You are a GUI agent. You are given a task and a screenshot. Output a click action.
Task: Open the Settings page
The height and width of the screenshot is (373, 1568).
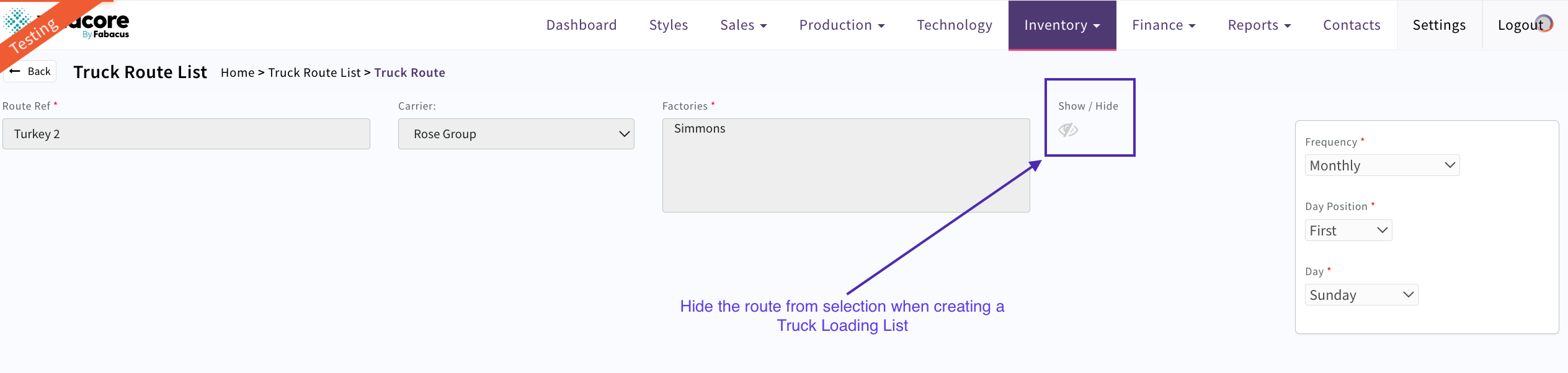(x=1439, y=25)
